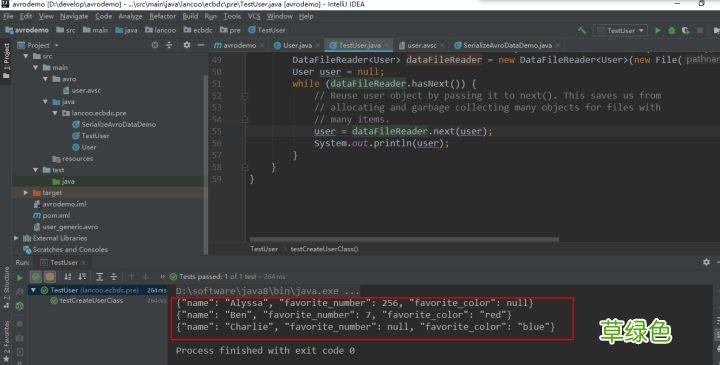720x365 pixels.
Task: Open Project panel settings gear
Action: pos(186,45)
